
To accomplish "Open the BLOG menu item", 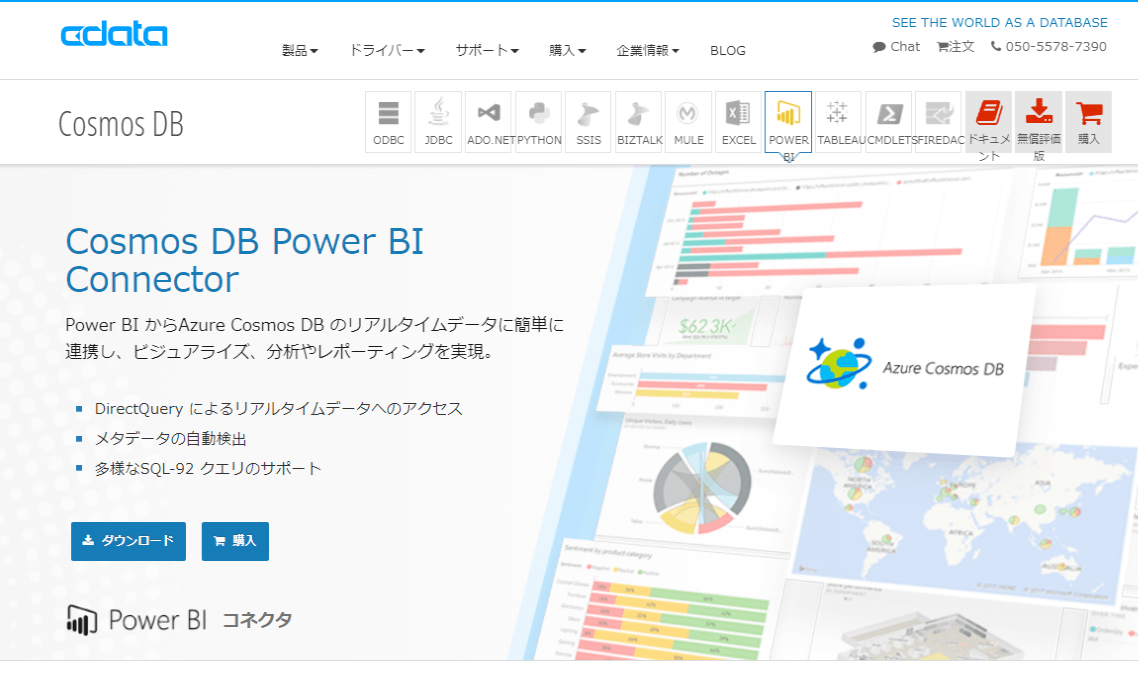I will (x=728, y=50).
